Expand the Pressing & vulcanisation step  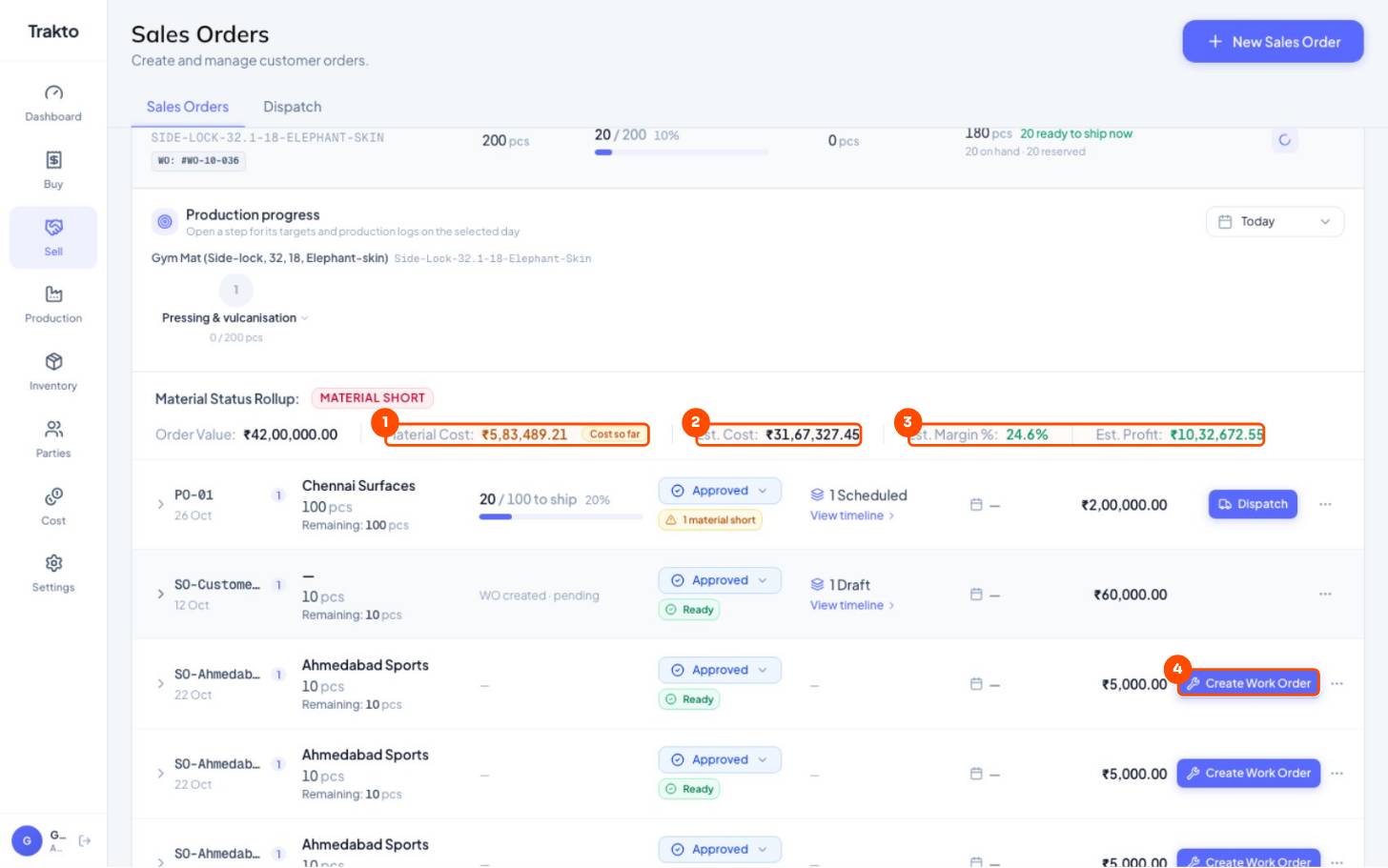coord(235,318)
